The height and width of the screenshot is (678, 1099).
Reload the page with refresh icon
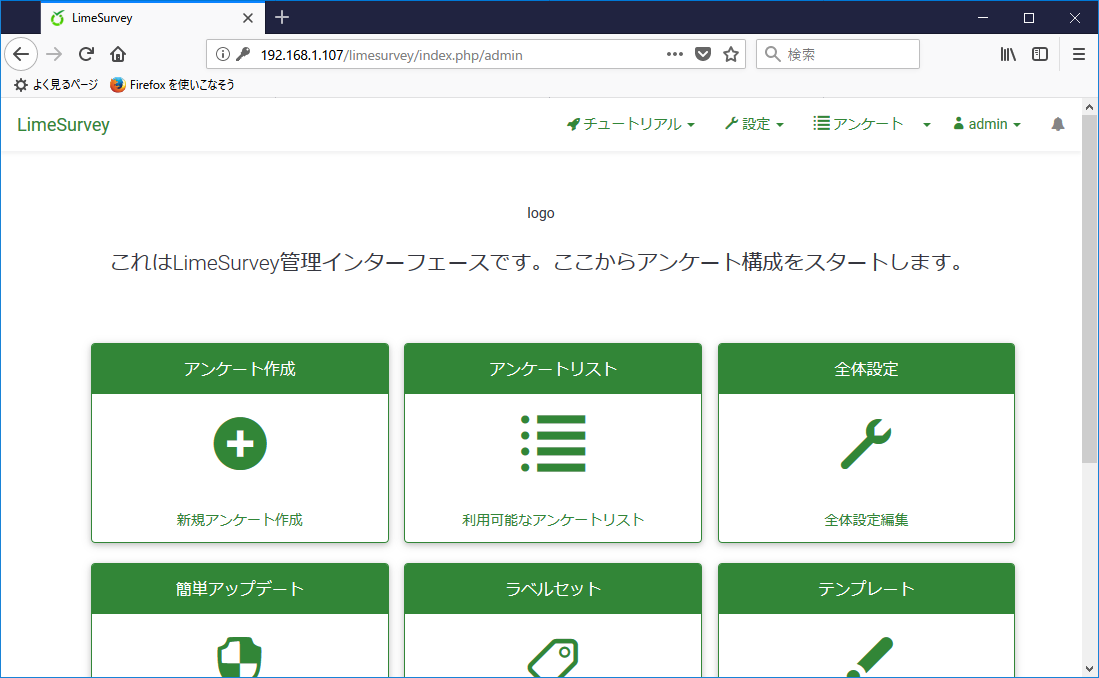point(86,54)
